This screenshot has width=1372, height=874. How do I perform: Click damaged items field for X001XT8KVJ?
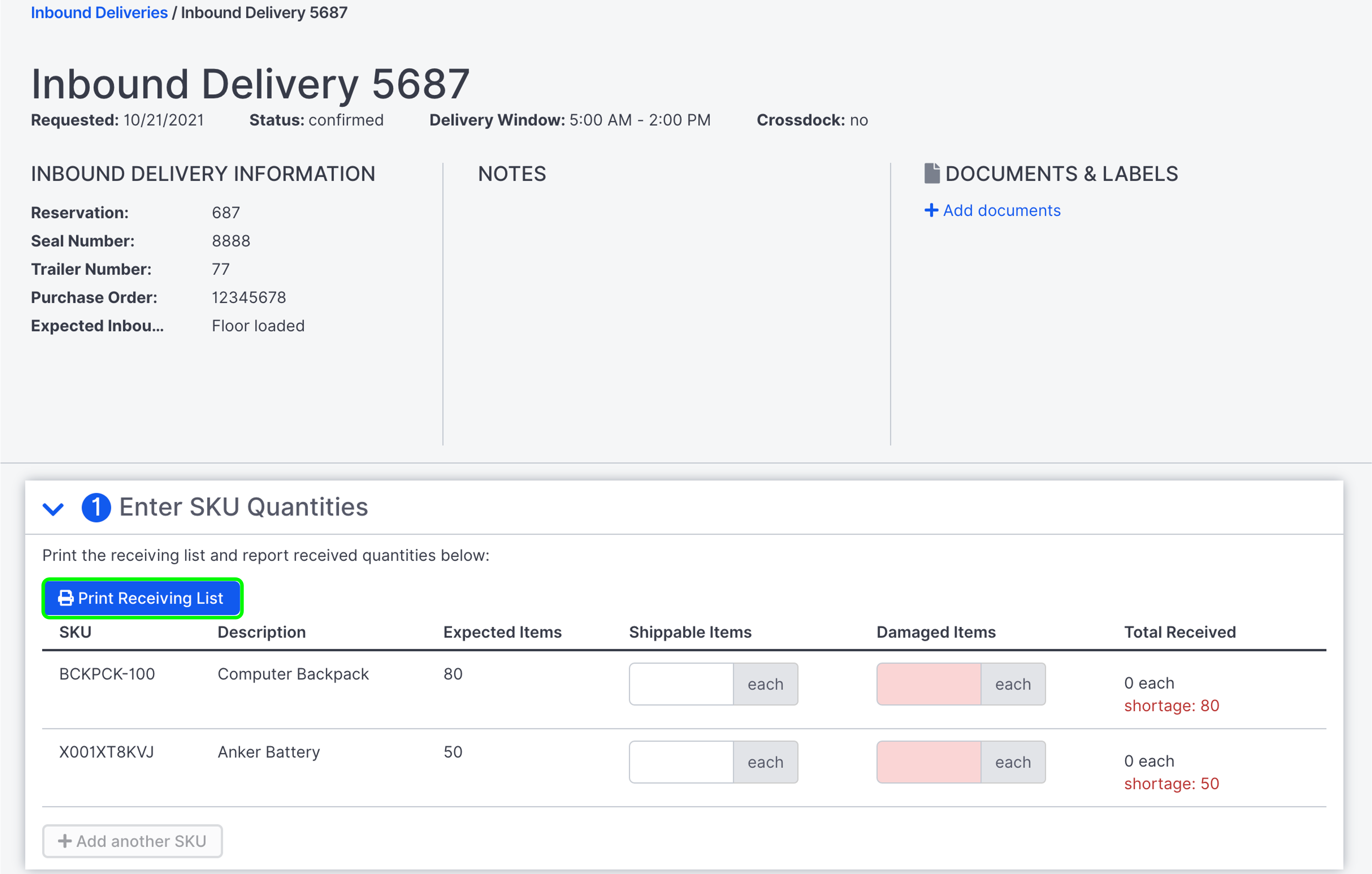point(928,762)
